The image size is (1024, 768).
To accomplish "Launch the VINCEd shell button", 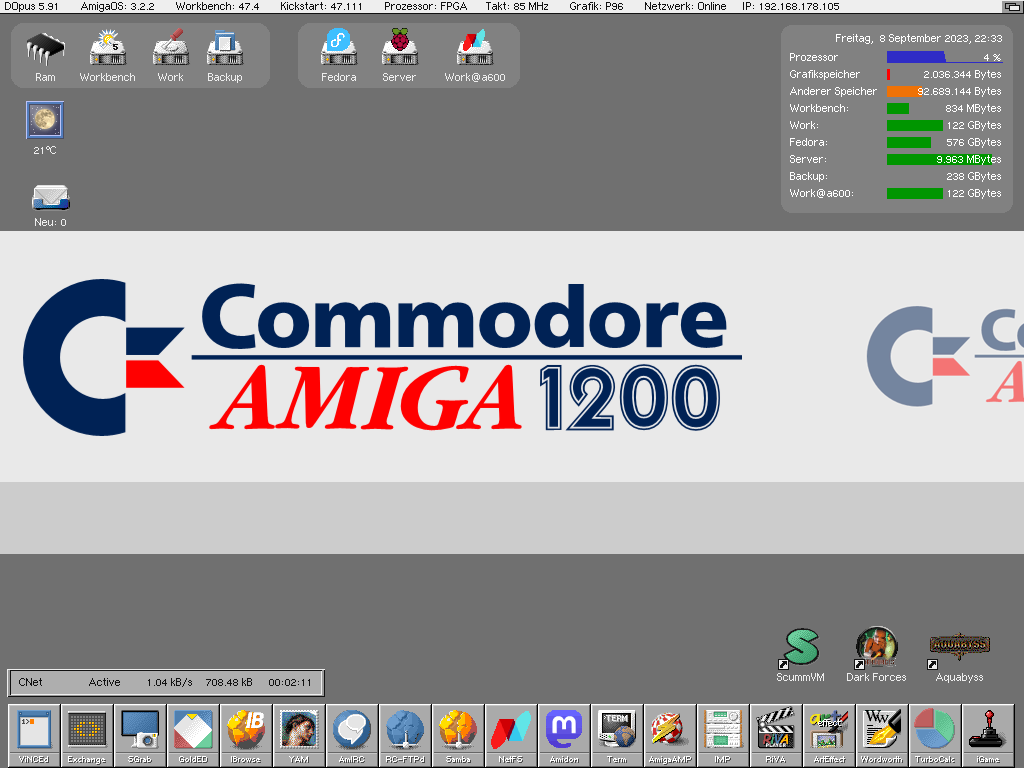I will pos(34,735).
